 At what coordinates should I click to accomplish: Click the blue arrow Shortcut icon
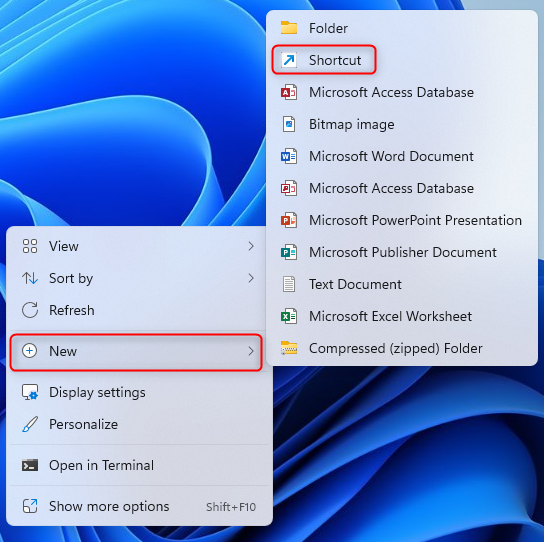[289, 60]
